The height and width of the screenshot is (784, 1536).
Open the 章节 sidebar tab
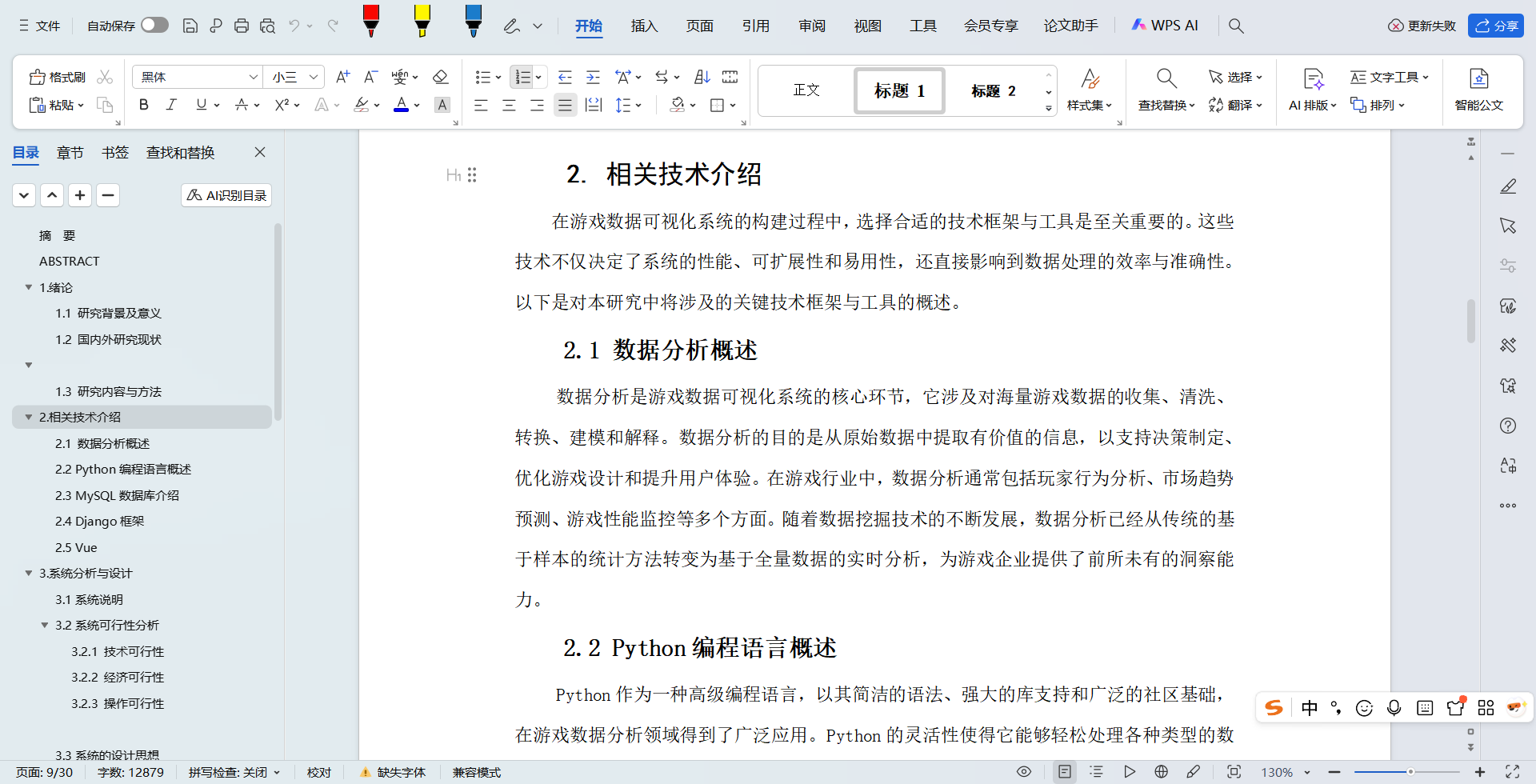tap(70, 152)
